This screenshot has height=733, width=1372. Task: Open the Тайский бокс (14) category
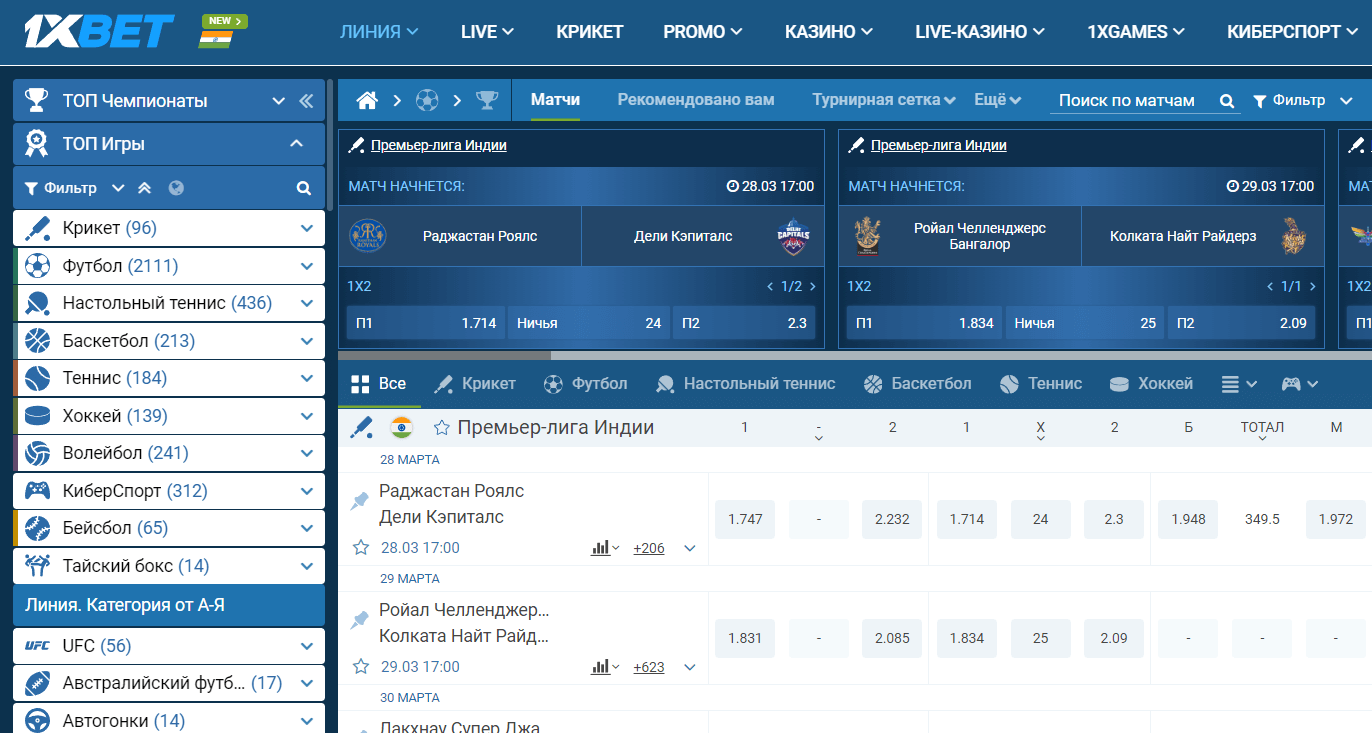pos(169,566)
